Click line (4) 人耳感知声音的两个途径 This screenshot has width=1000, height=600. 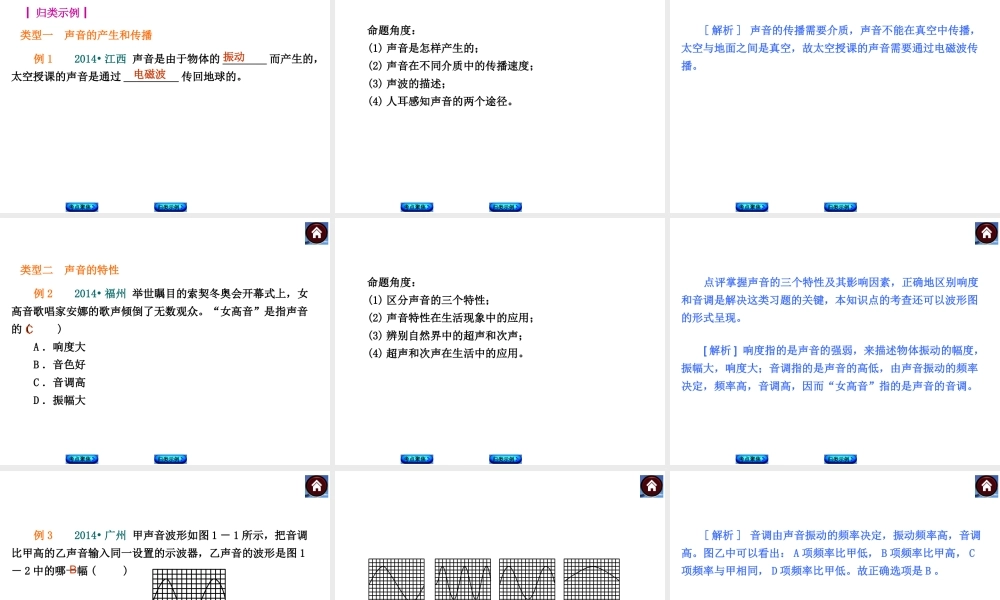click(x=441, y=101)
